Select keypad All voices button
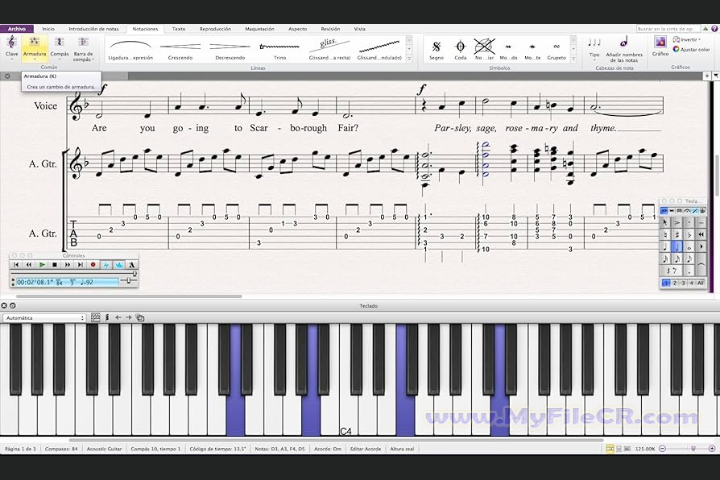Image resolution: width=720 pixels, height=480 pixels. click(701, 283)
